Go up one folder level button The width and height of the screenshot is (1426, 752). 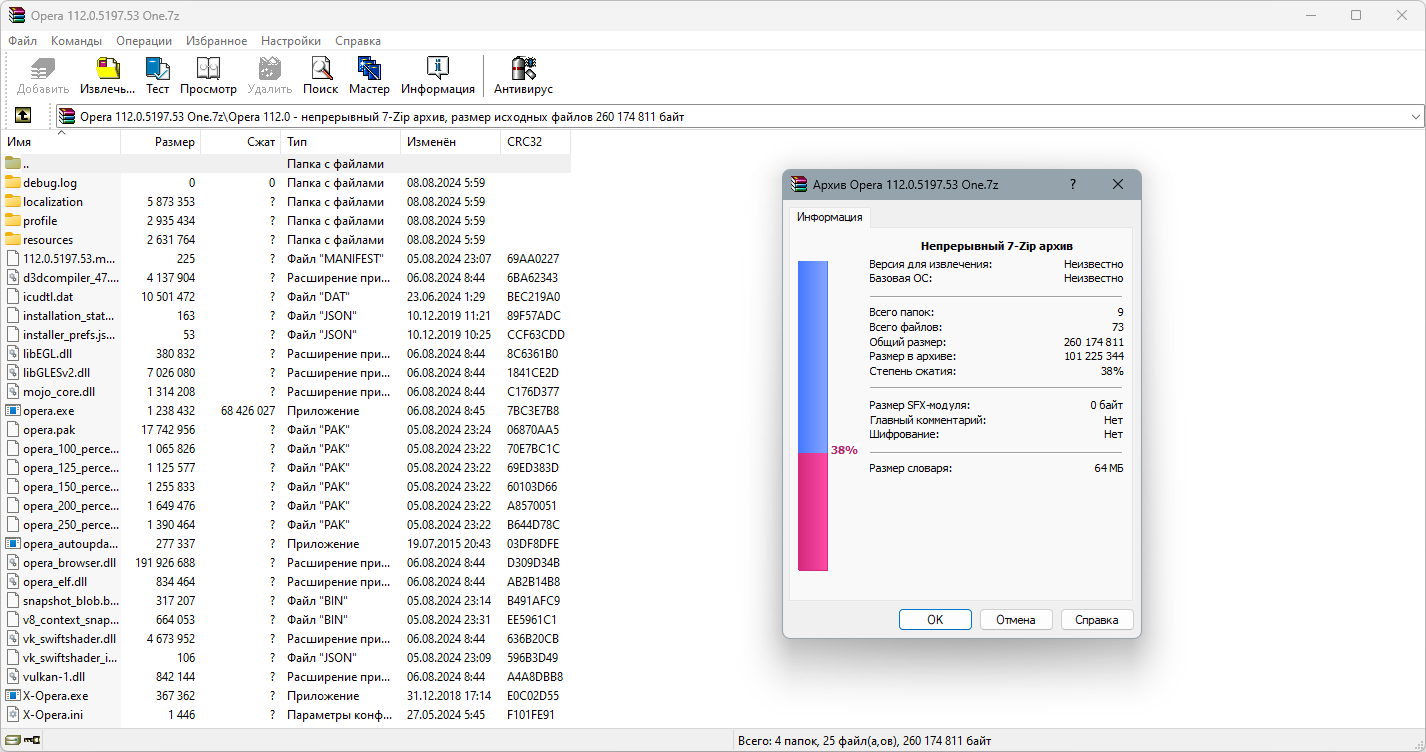point(23,116)
